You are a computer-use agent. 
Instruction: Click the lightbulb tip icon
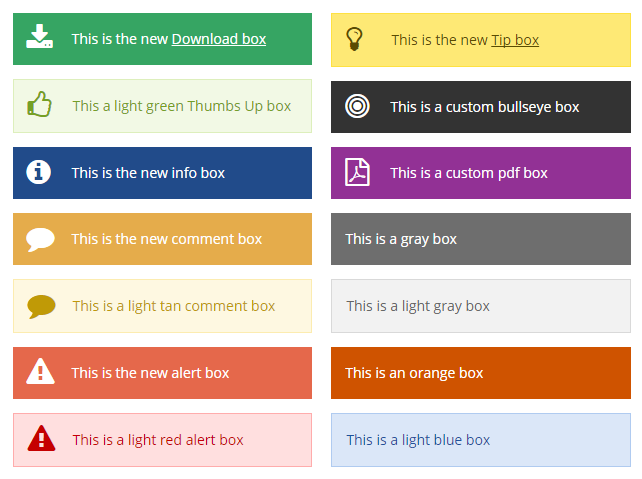(x=354, y=39)
